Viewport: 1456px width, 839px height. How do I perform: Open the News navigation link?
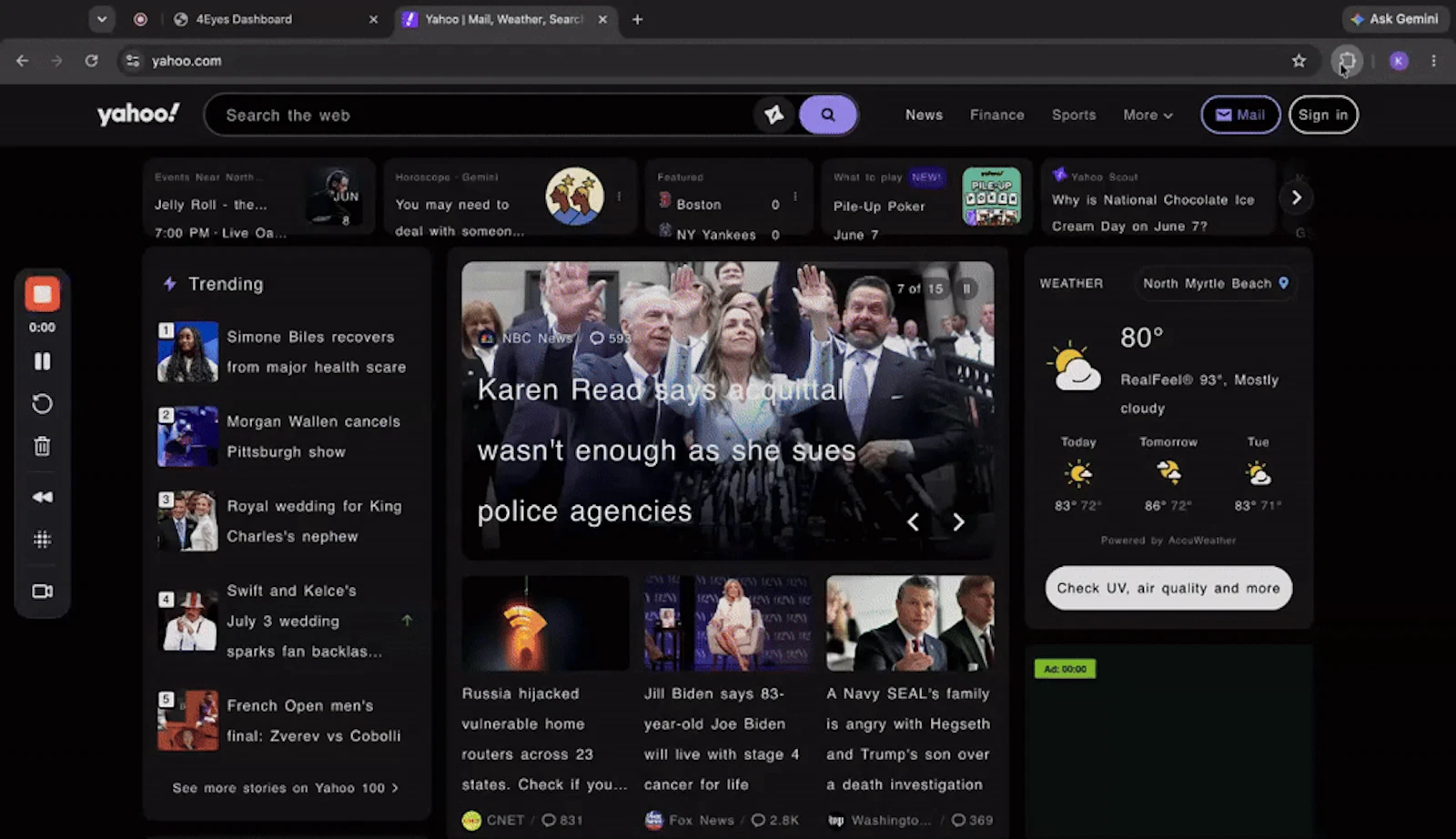924,115
